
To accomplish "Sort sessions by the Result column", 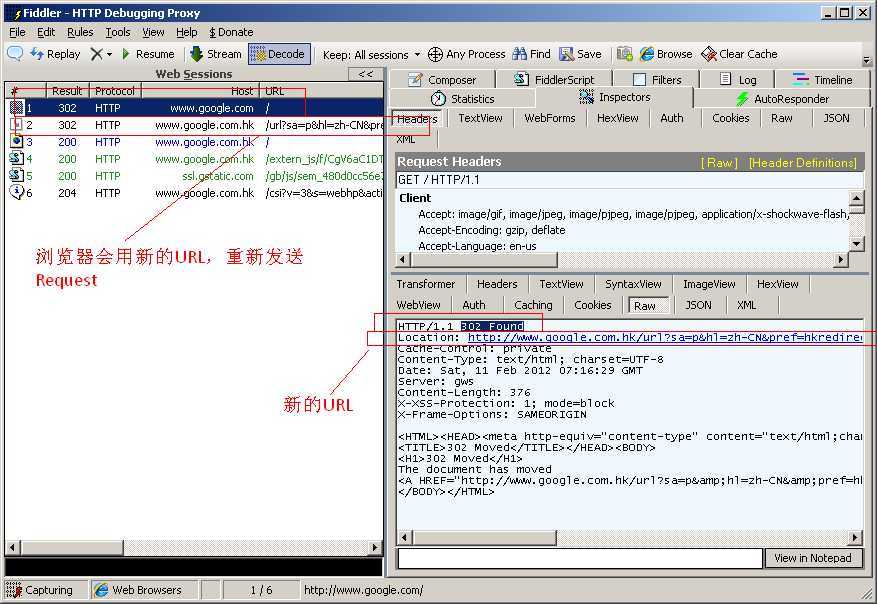I will [x=67, y=91].
